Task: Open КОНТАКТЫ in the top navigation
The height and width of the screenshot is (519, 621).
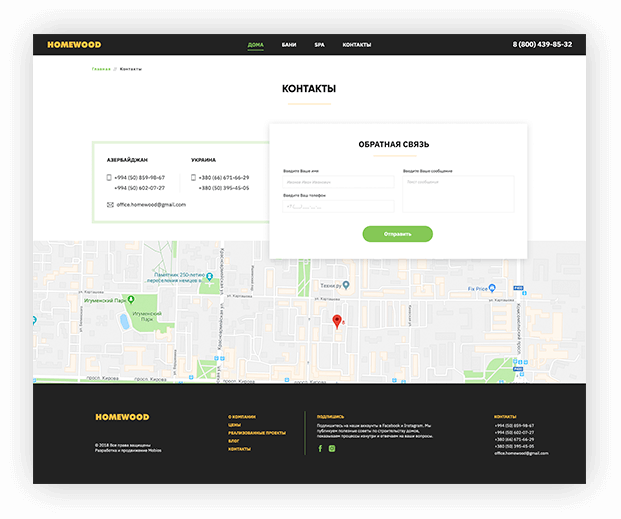Action: [357, 45]
